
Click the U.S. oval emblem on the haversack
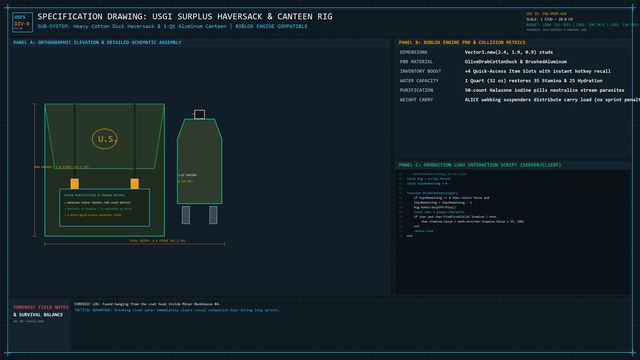[105, 139]
